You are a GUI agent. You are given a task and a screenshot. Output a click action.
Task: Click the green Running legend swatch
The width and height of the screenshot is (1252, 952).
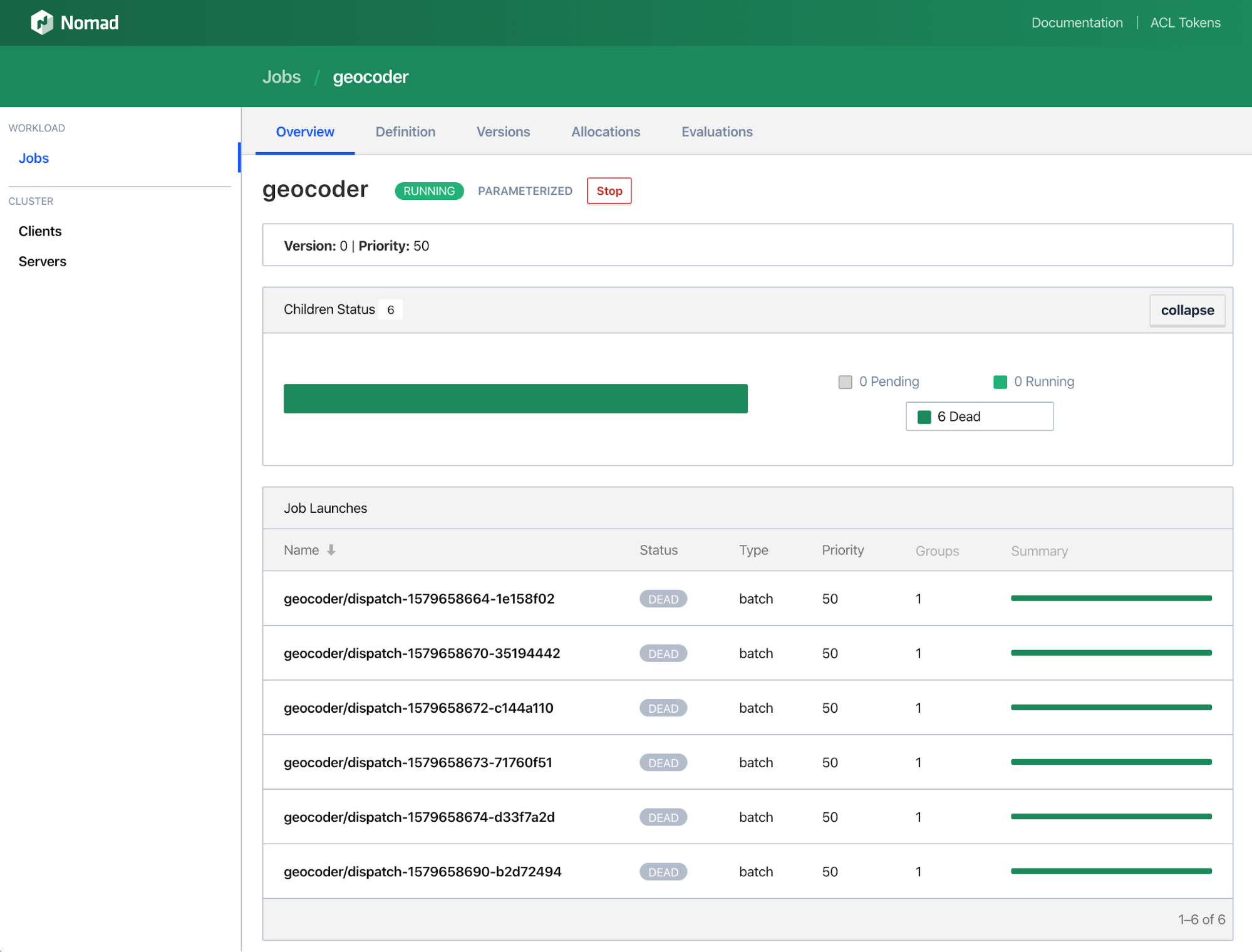pyautogui.click(x=1000, y=382)
